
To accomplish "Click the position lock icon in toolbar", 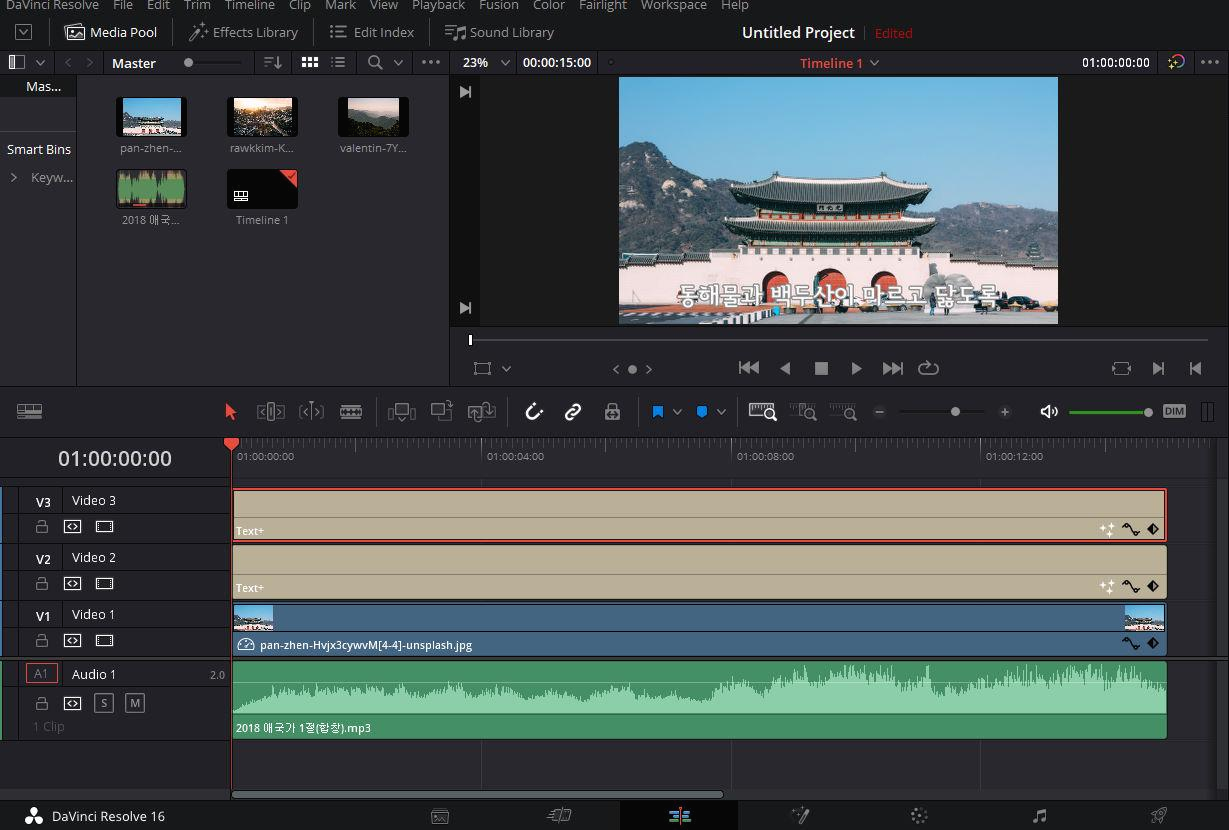I will tap(612, 412).
